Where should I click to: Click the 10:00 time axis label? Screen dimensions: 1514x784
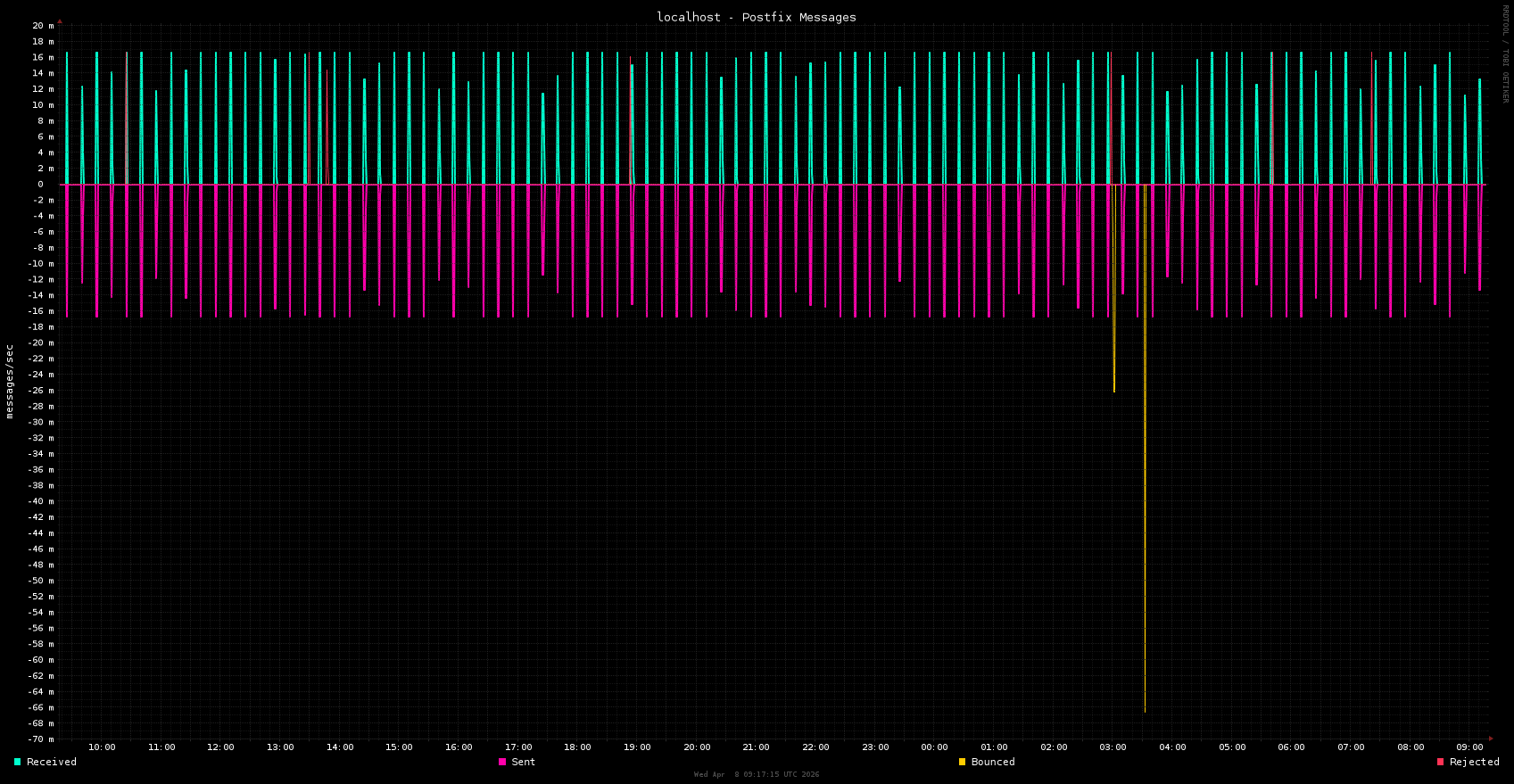coord(102,747)
